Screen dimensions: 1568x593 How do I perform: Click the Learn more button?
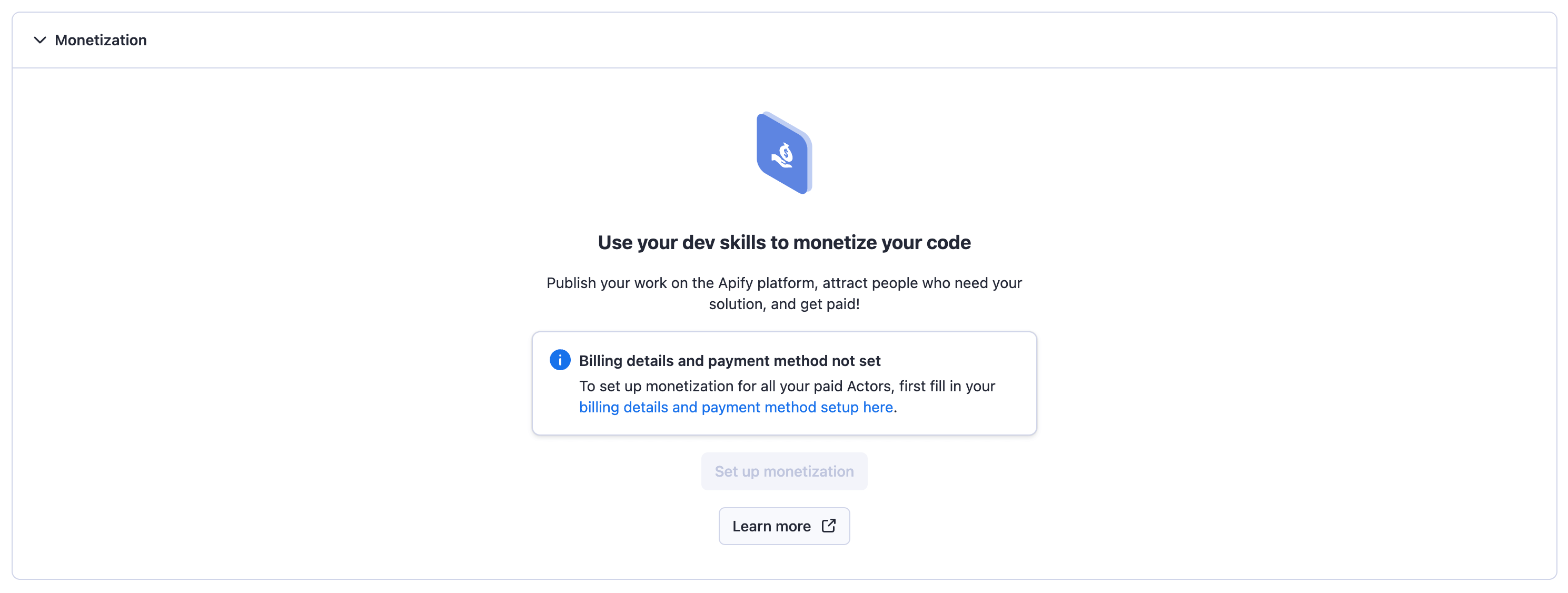coord(784,526)
